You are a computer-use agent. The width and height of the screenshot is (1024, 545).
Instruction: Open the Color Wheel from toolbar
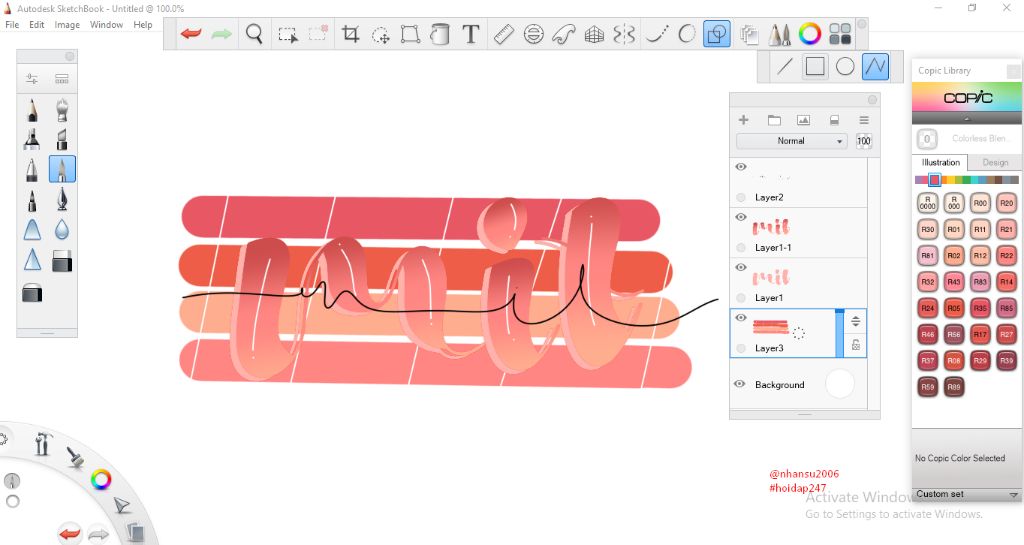(x=810, y=34)
